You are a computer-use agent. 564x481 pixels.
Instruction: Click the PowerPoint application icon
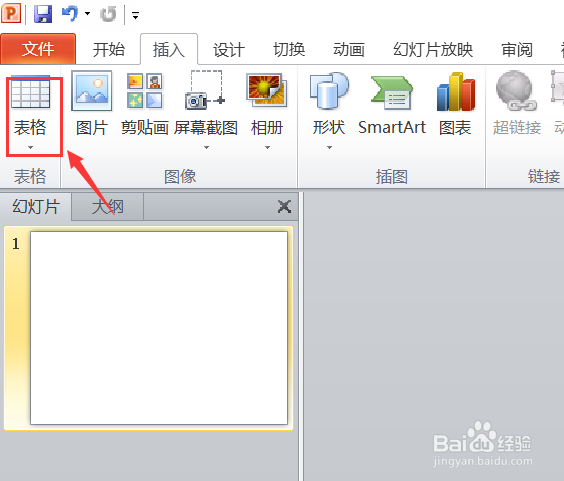tap(11, 14)
